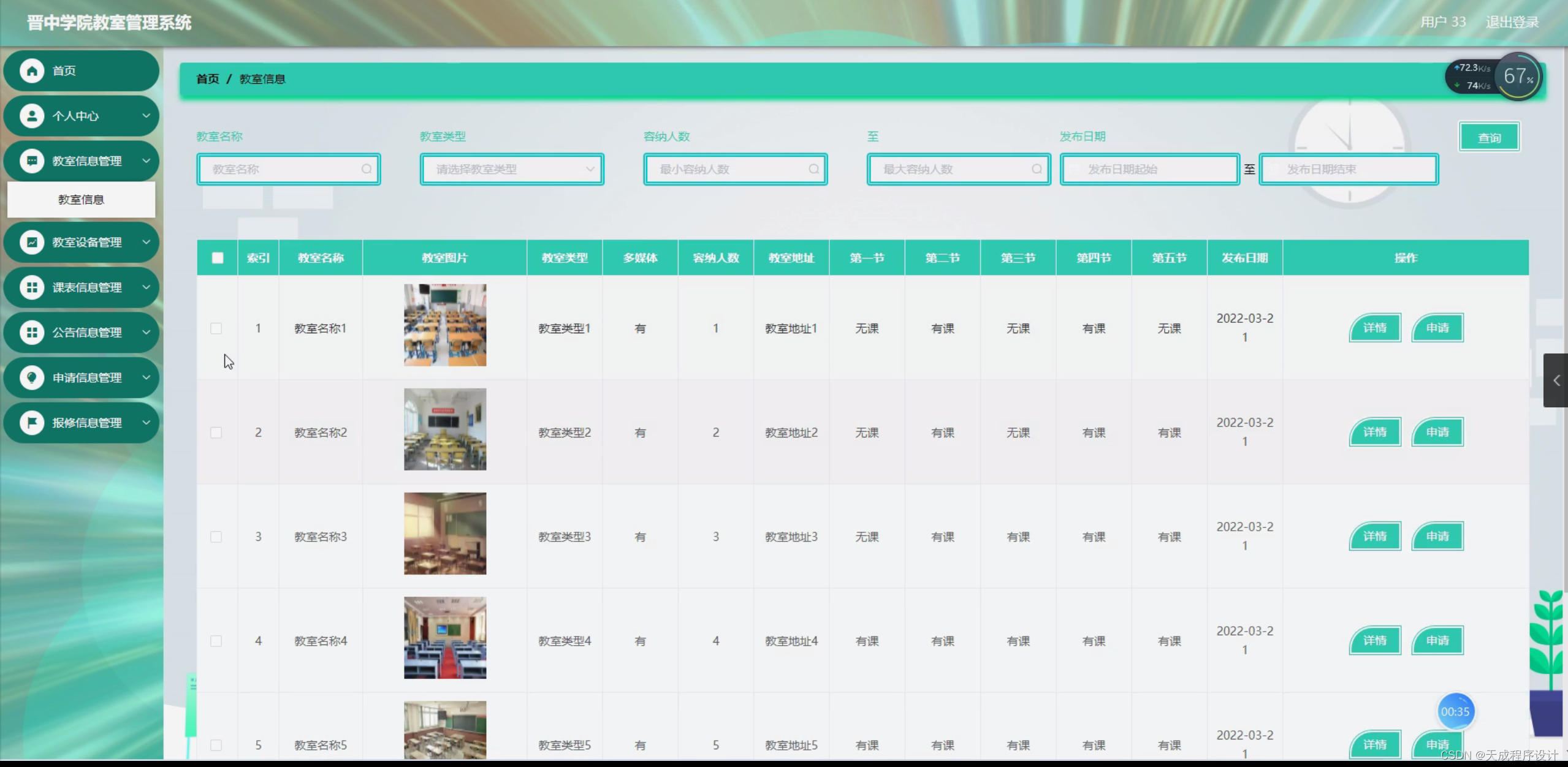This screenshot has height=767, width=1568.
Task: Check the checkbox for row 教室名称1
Action: click(216, 328)
